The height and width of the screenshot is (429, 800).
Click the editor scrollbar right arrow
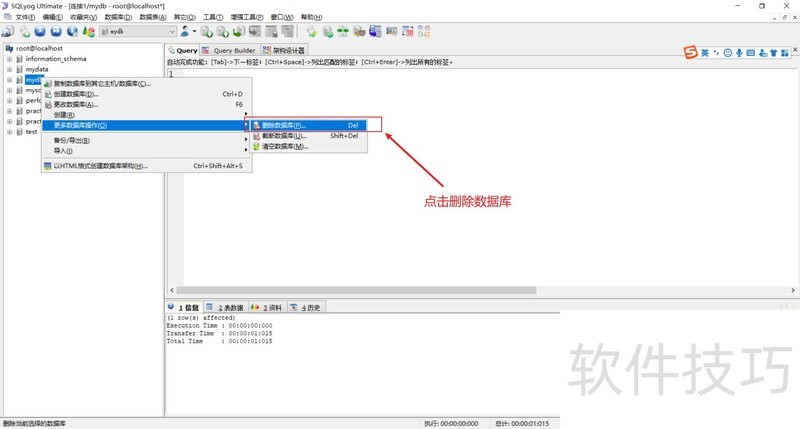coord(793,290)
